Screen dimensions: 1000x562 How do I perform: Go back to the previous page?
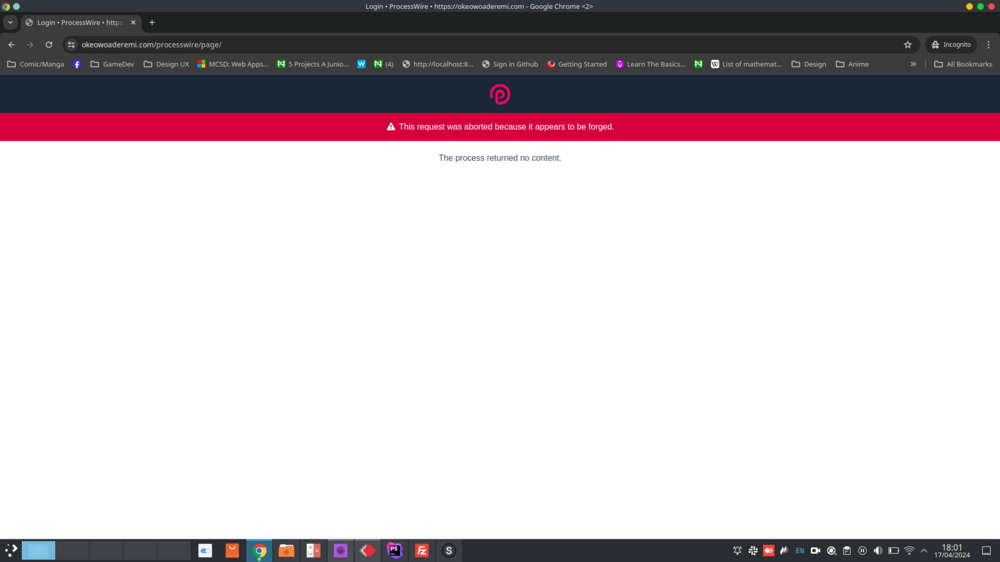(11, 45)
